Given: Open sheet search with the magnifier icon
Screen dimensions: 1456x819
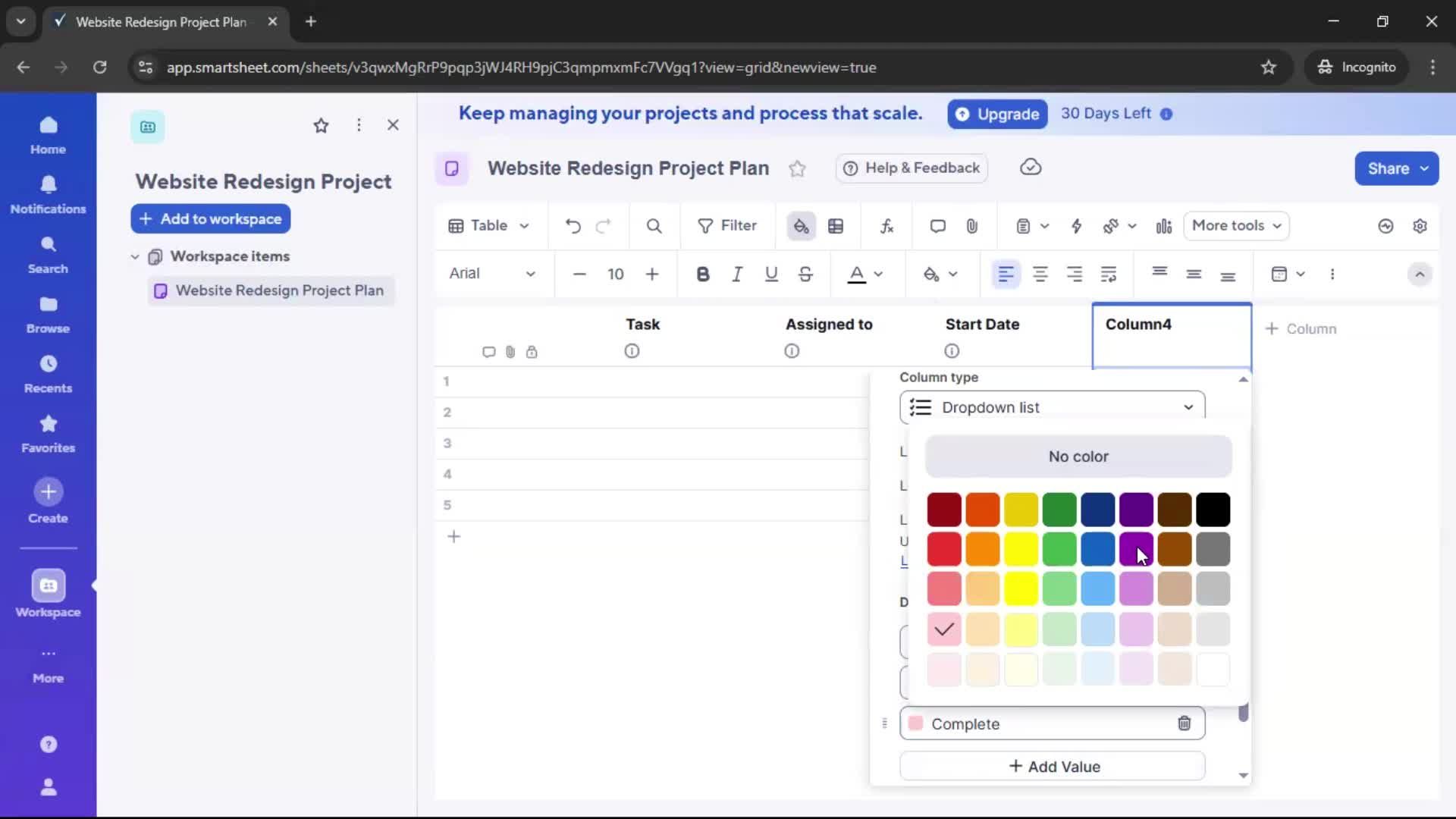Looking at the screenshot, I should (x=654, y=225).
